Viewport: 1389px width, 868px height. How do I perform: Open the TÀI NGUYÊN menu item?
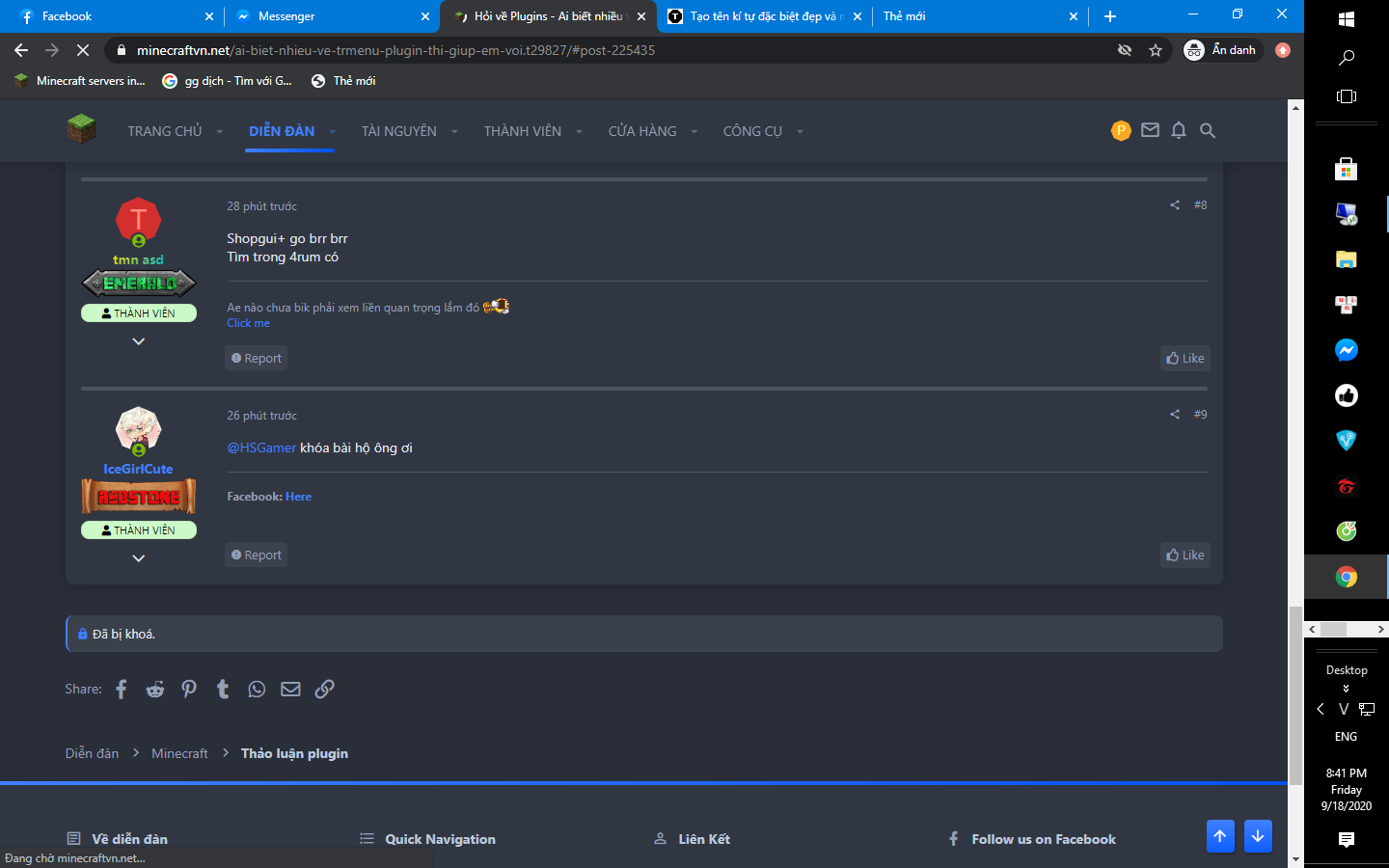coord(399,131)
